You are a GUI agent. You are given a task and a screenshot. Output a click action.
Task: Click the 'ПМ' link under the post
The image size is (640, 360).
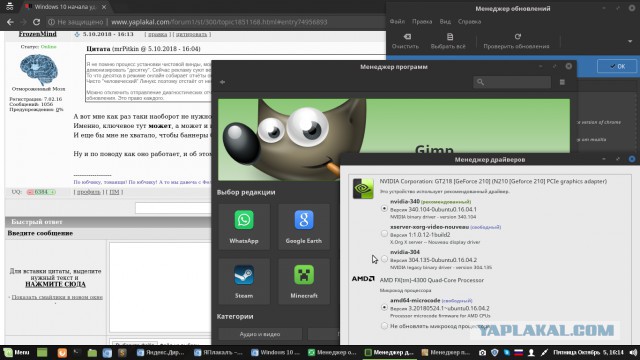[114, 192]
